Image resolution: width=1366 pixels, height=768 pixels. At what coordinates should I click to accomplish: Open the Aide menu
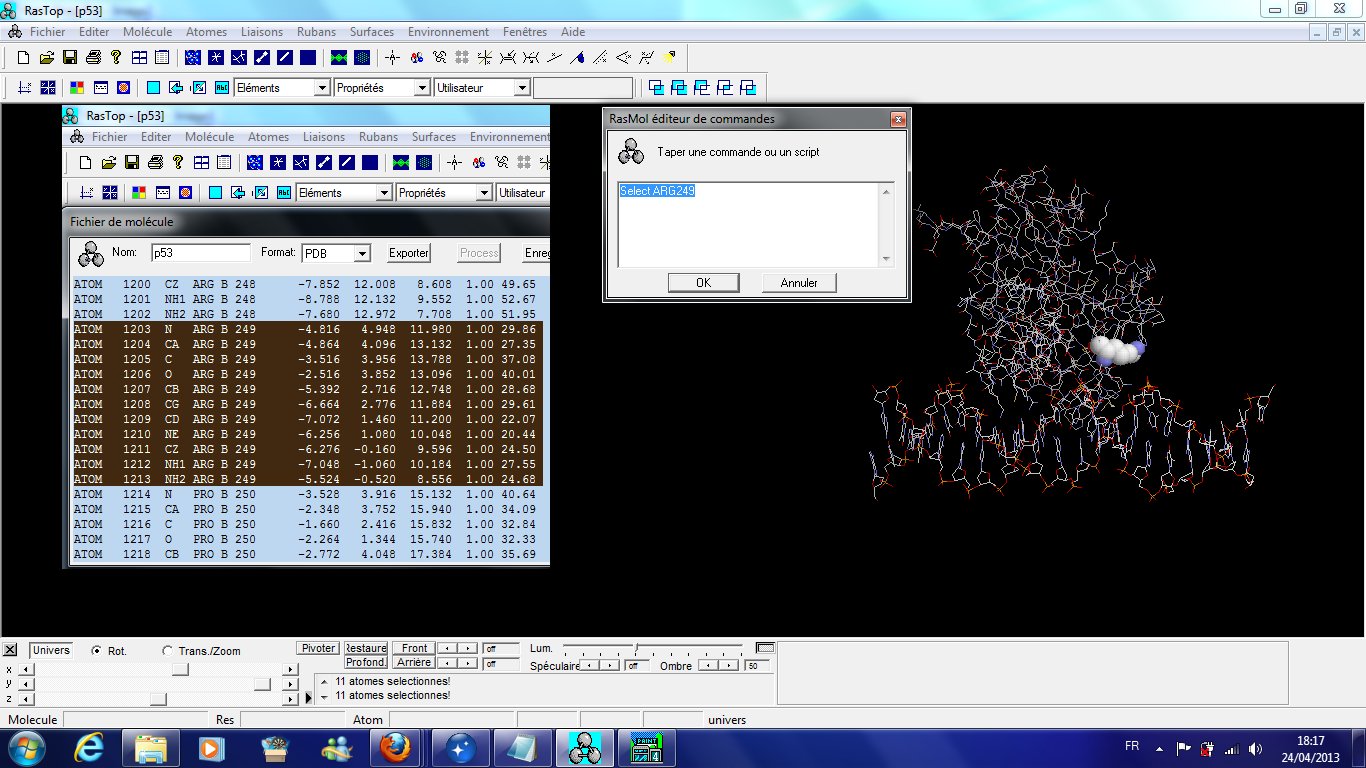click(573, 32)
